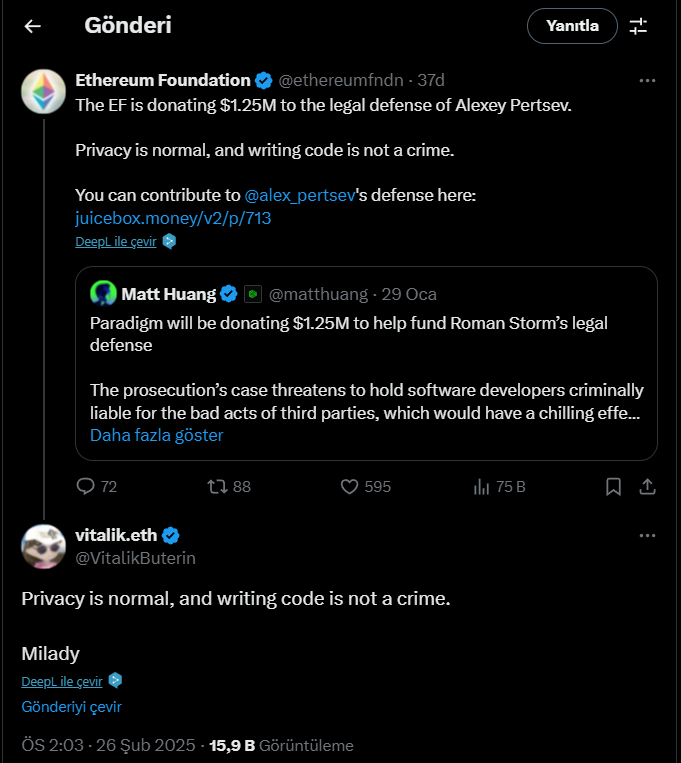Screen dimensions: 681x763
Task: Click the repost icon with 88
Action: click(217, 486)
